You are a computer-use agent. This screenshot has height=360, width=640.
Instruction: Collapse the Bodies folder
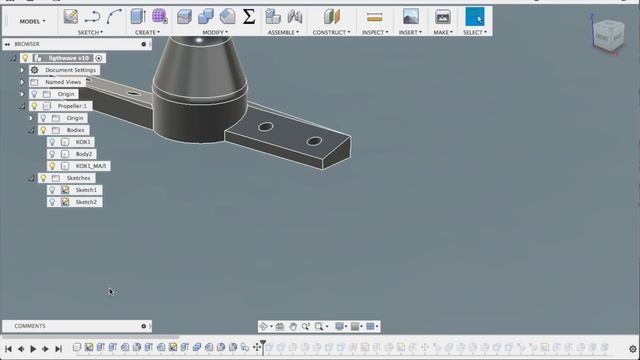click(31, 130)
